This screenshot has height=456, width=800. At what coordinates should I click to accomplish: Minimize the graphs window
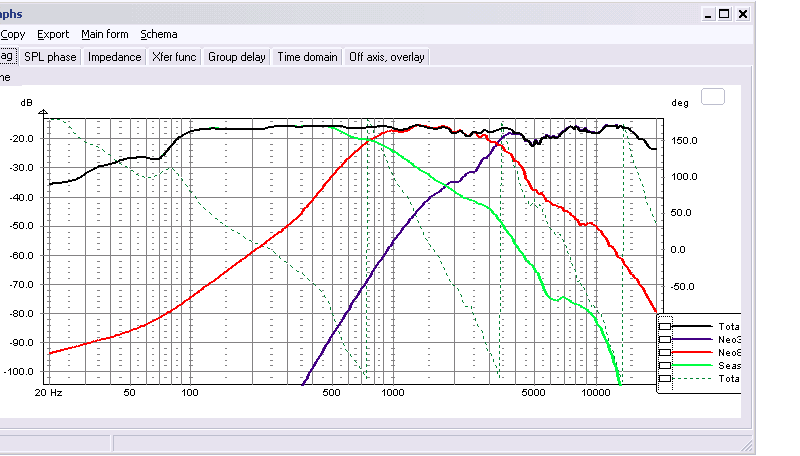click(x=708, y=14)
